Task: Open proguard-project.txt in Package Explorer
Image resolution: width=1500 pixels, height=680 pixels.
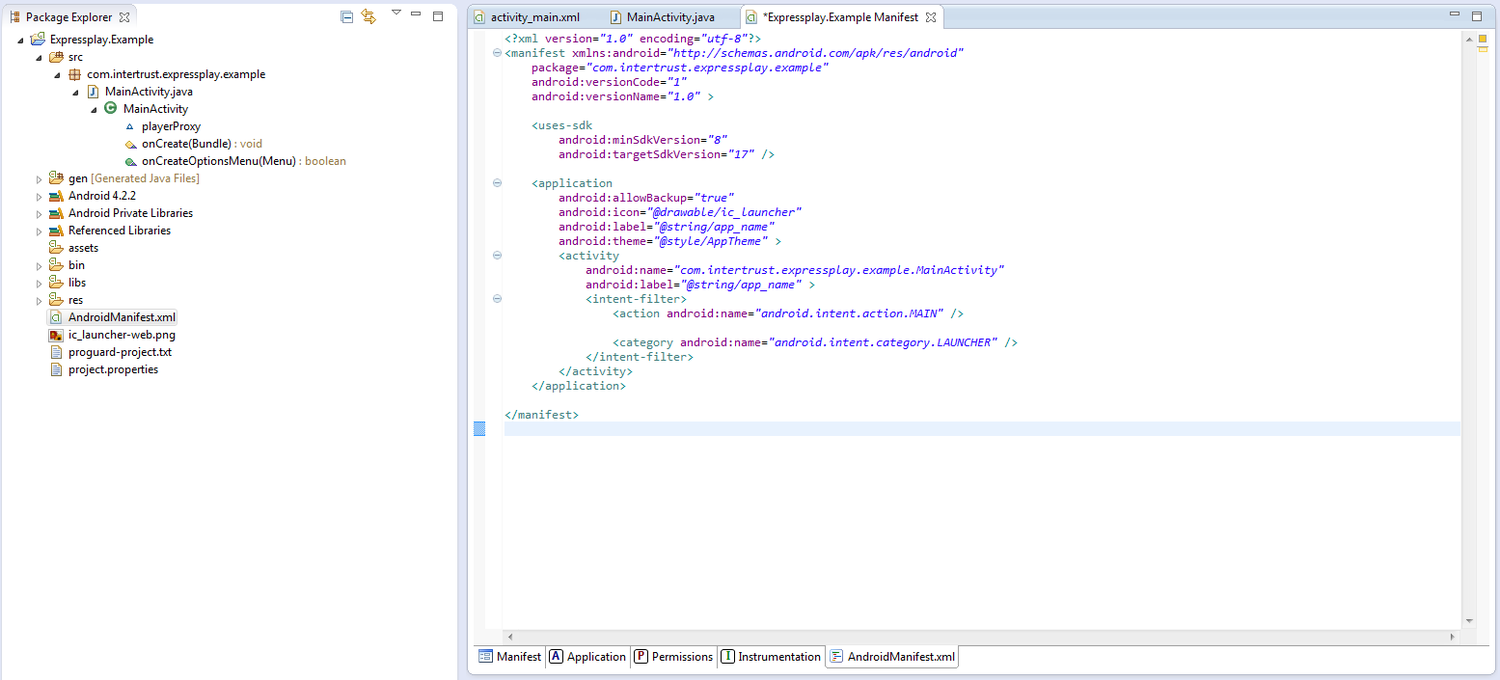Action: pyautogui.click(x=120, y=352)
